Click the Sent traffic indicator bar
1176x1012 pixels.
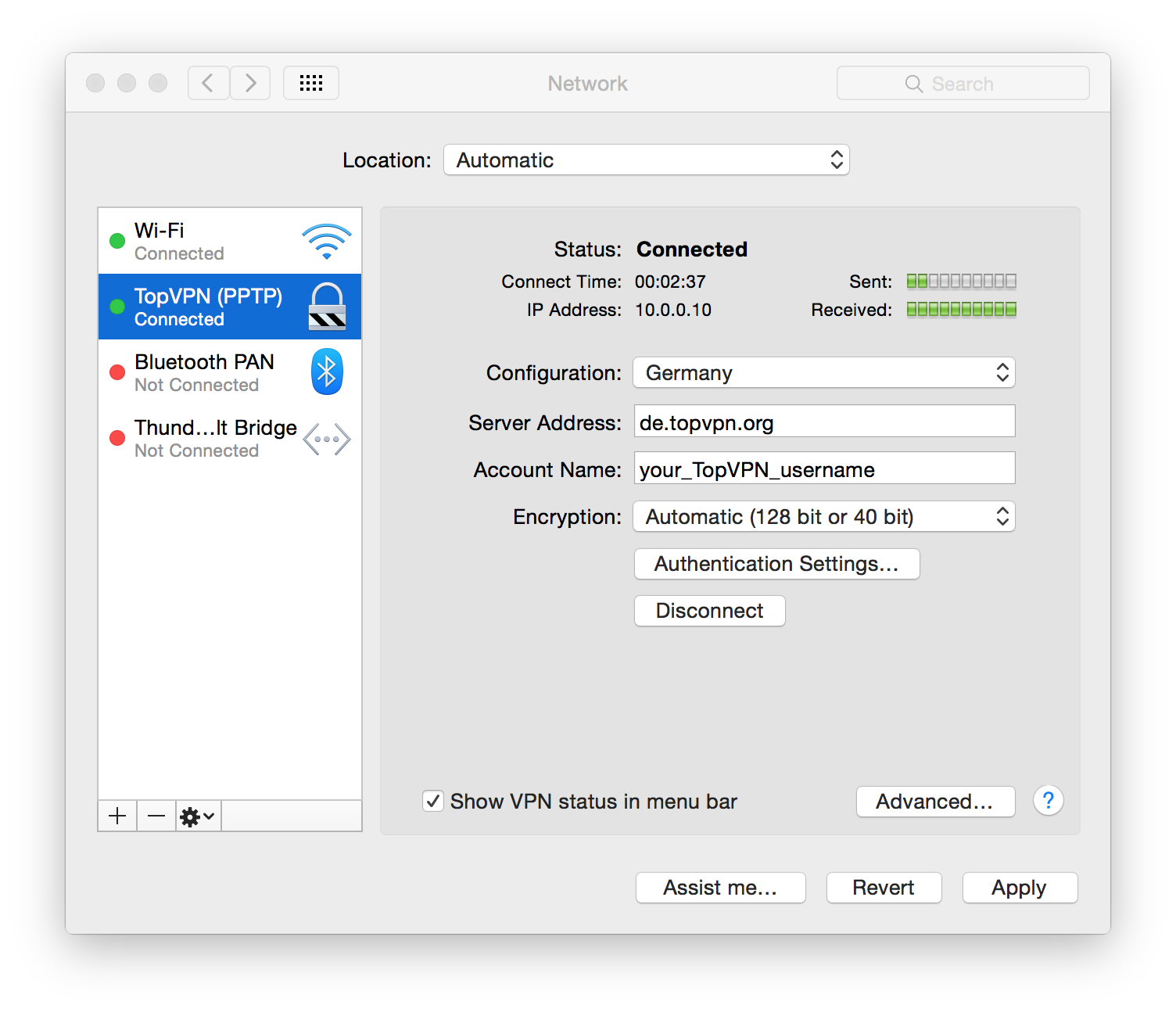point(962,281)
